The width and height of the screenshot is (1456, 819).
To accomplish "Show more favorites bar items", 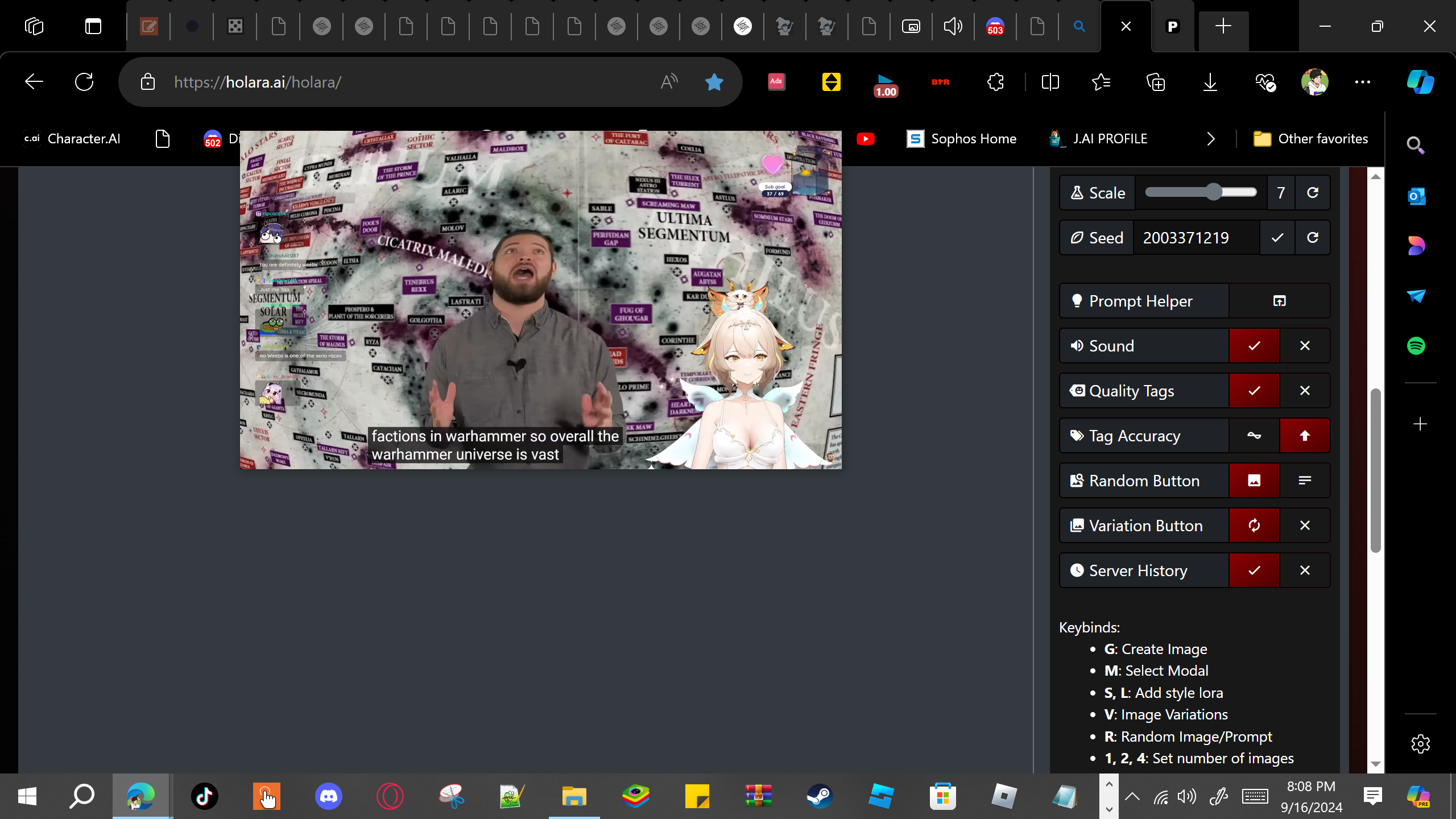I will coord(1210,139).
